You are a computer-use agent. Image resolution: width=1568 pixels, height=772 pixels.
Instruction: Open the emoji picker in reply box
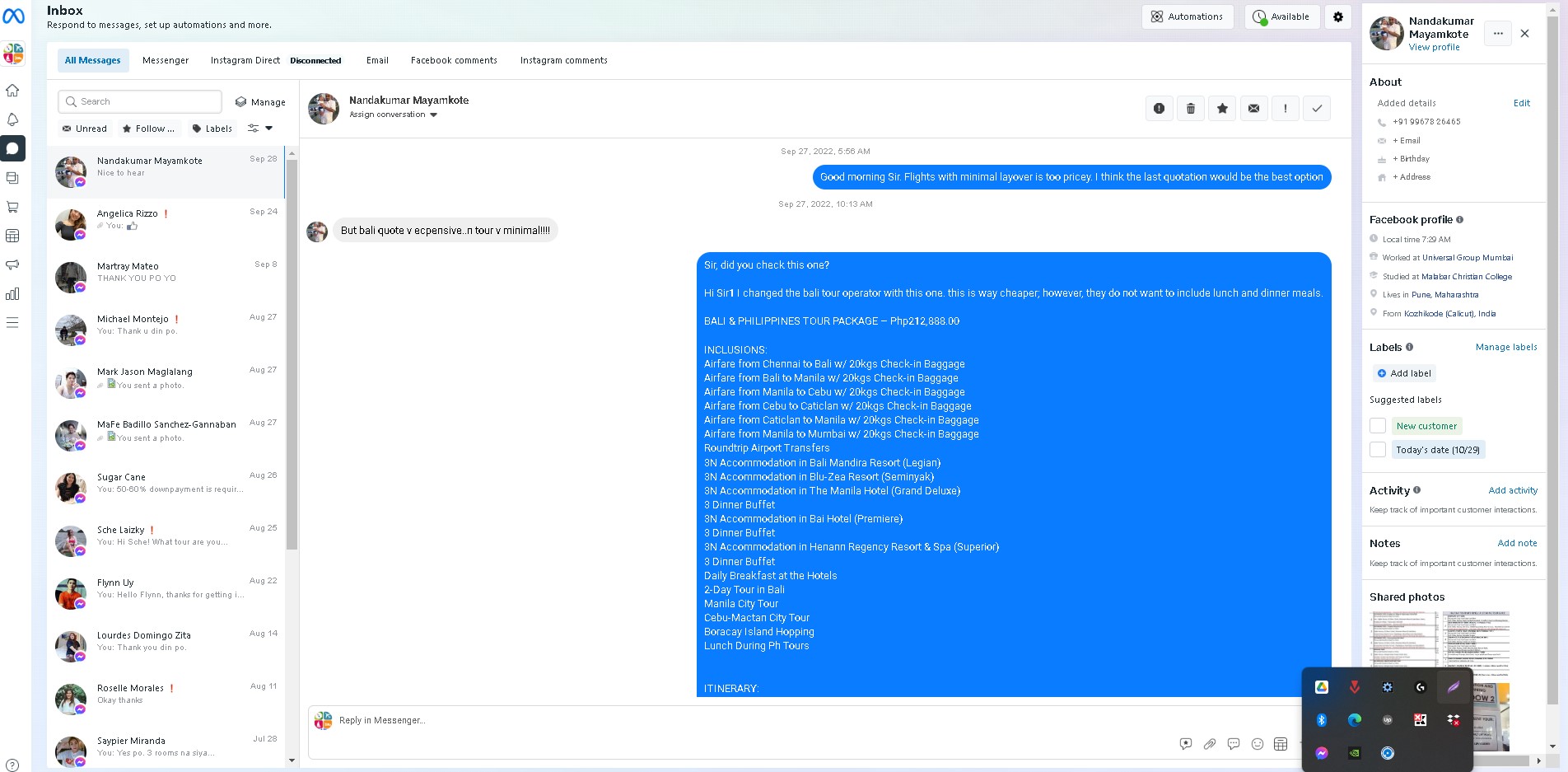[x=1258, y=744]
